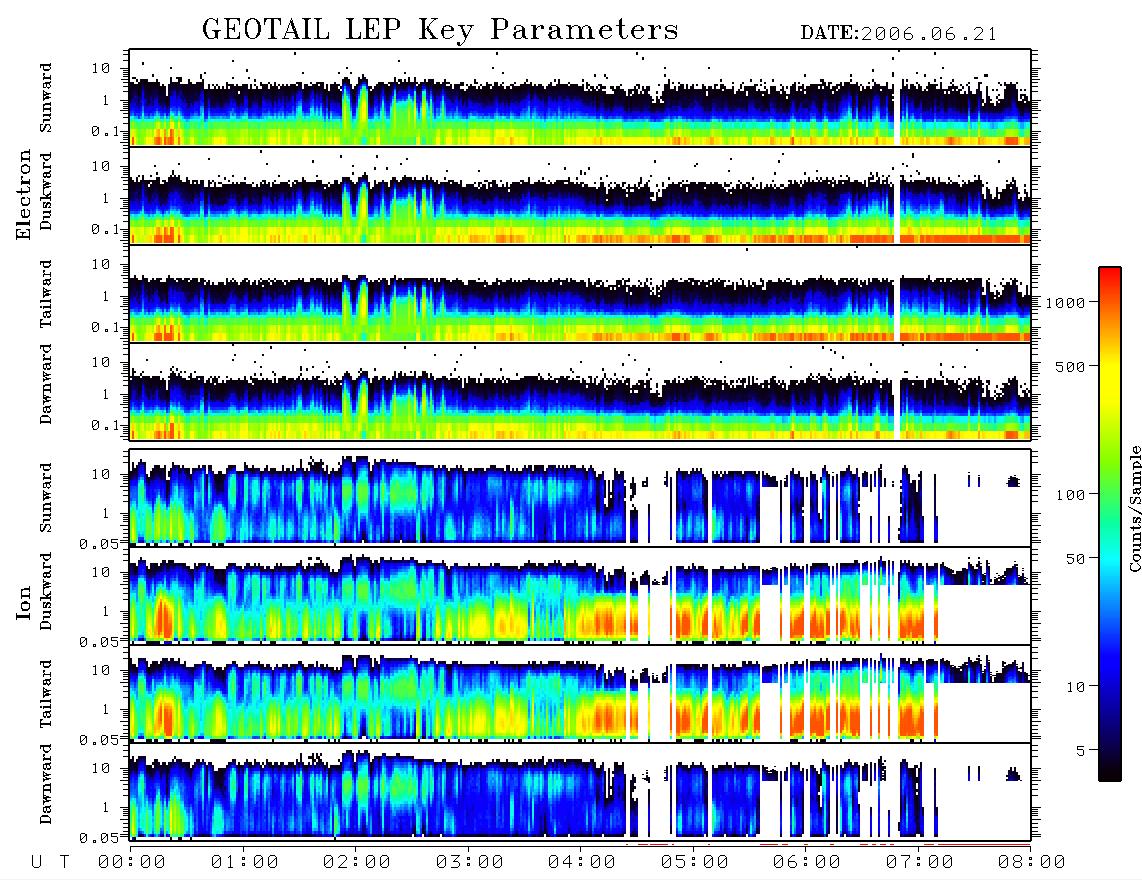Click the title 'GEOTAIL LEP Key Parameters'

pos(440,30)
